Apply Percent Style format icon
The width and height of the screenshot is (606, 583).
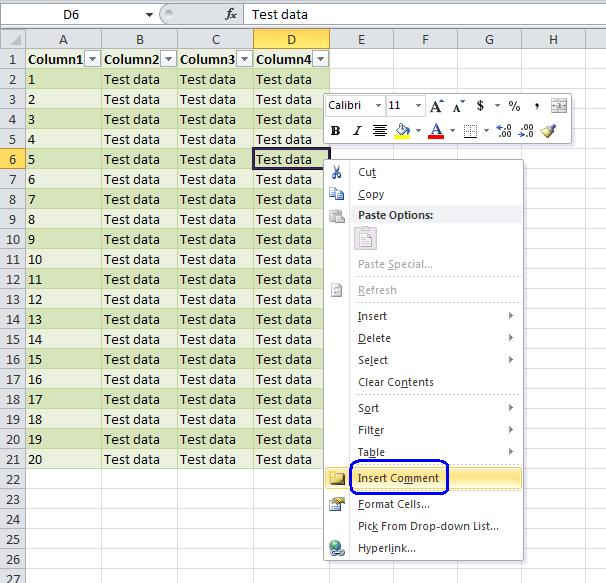(x=513, y=106)
